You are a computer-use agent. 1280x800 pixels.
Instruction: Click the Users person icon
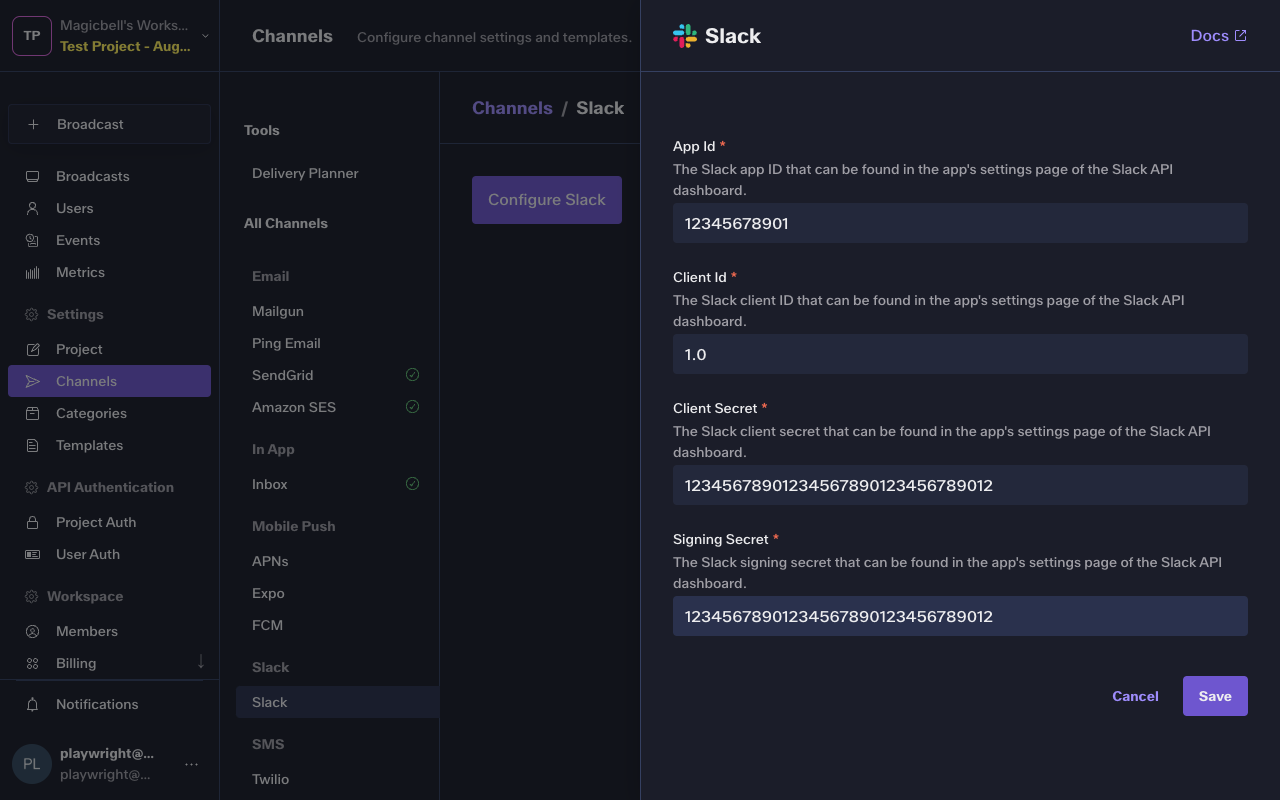pos(32,208)
